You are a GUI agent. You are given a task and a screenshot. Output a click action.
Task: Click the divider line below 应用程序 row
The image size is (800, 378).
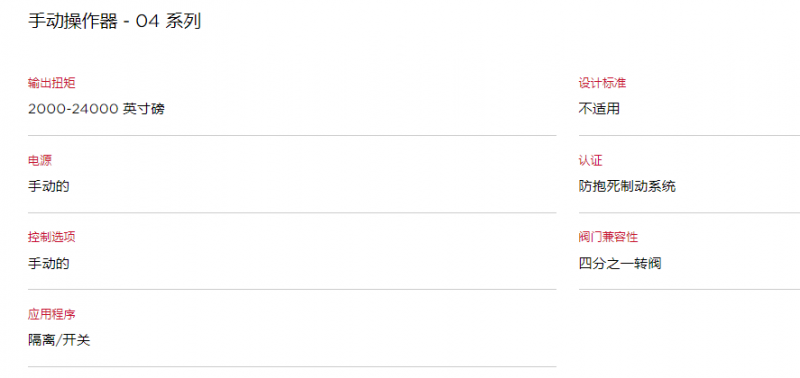[292, 367]
